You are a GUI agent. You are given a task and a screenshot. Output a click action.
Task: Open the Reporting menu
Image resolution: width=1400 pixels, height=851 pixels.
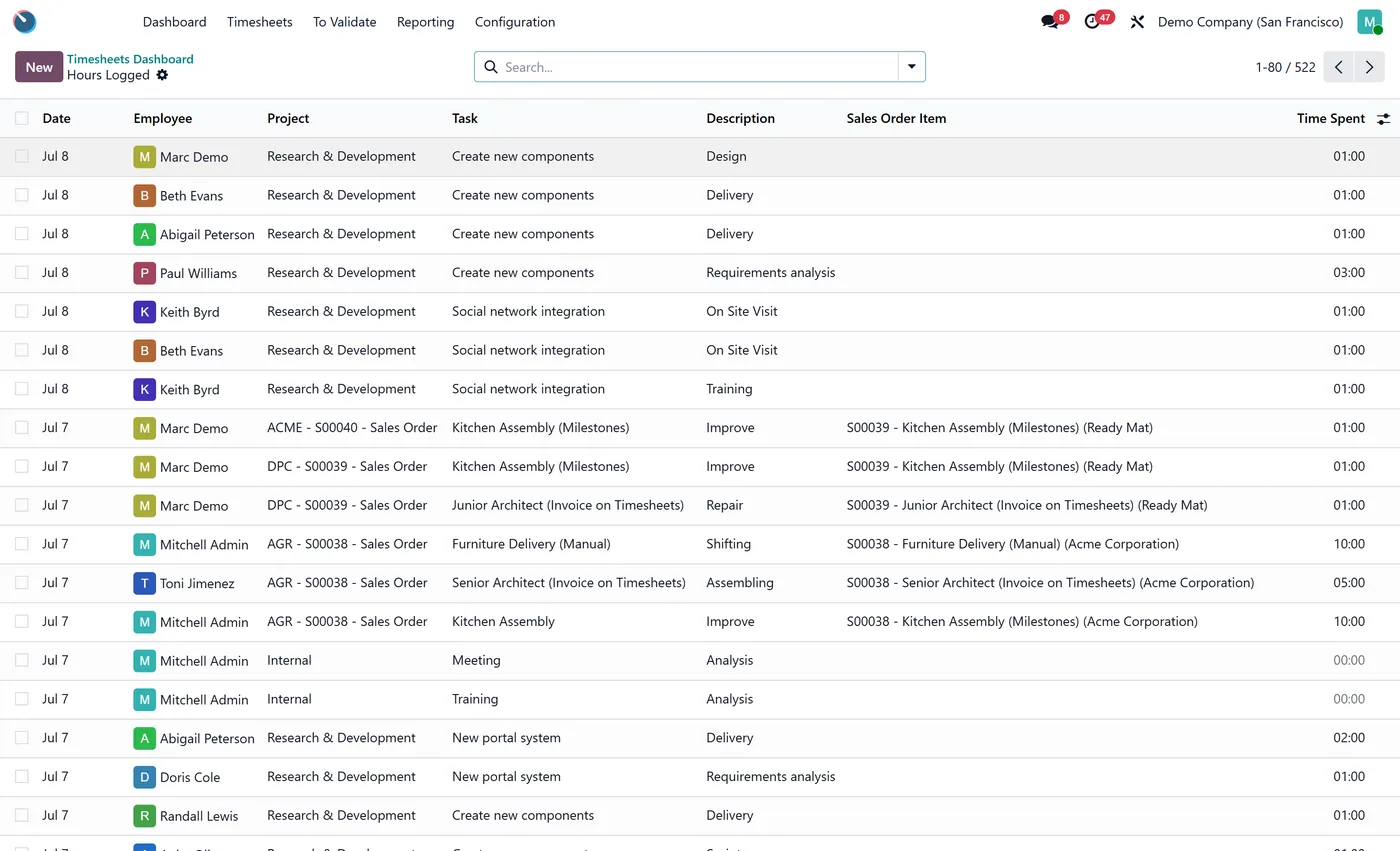click(425, 22)
